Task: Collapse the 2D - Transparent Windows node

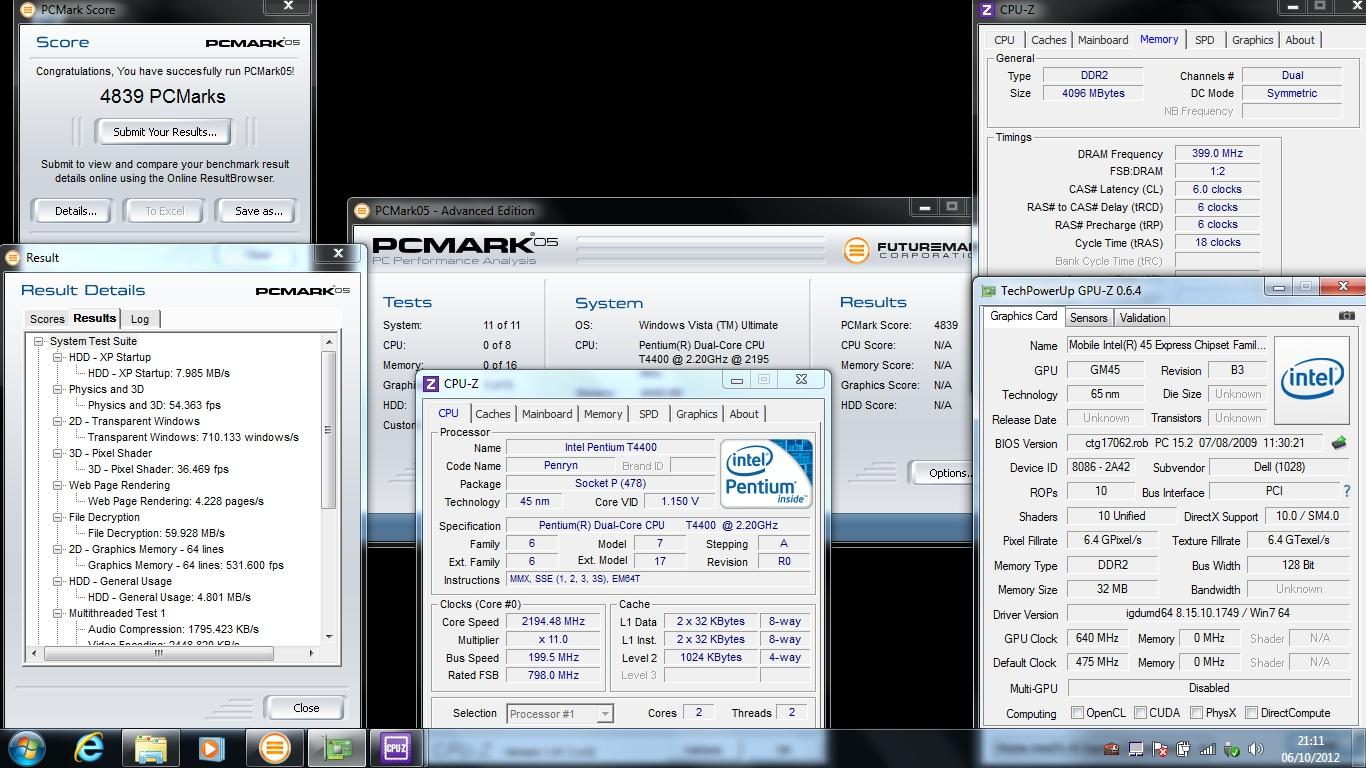Action: [x=58, y=421]
